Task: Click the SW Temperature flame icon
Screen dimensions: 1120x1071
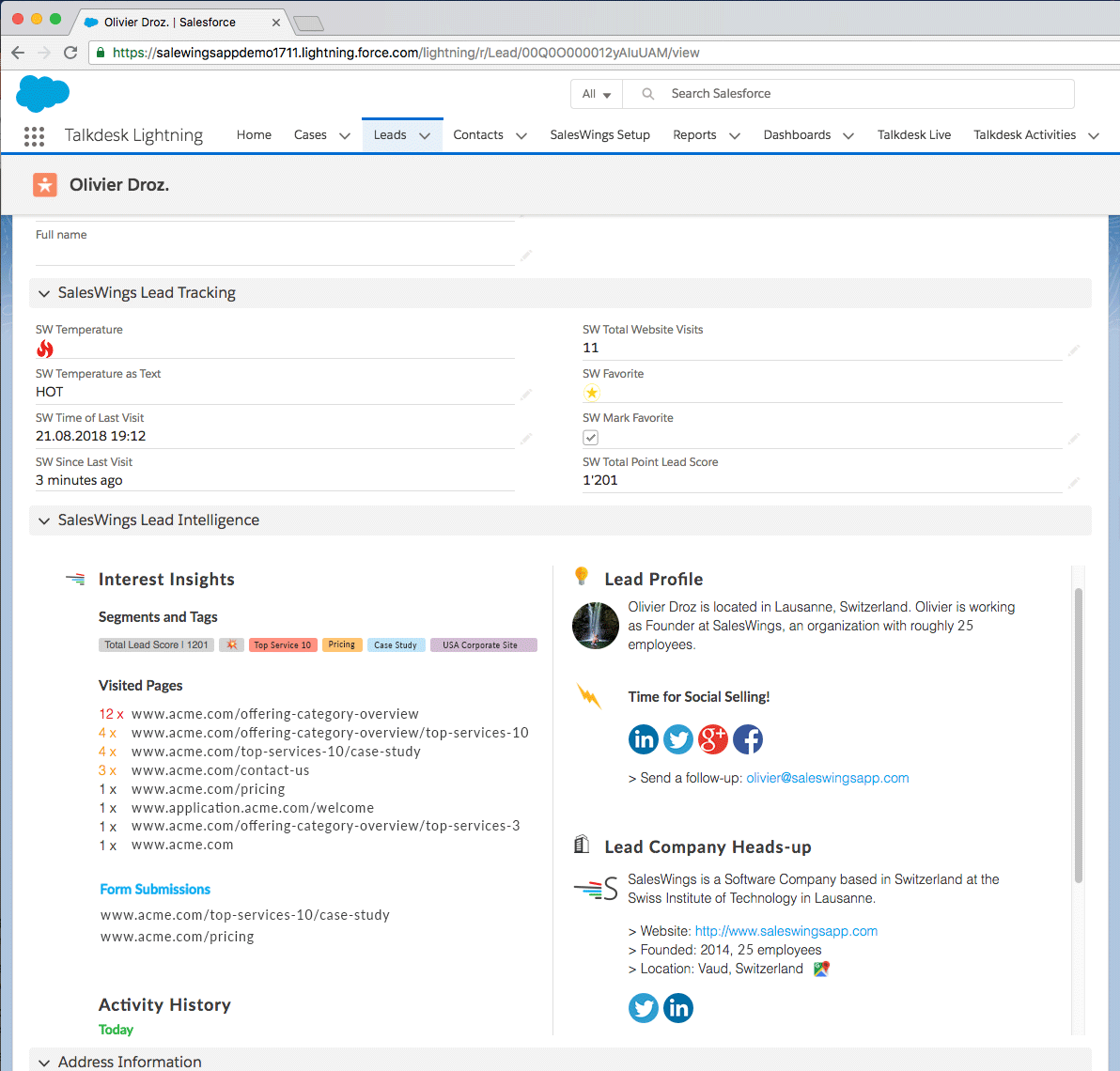Action: click(45, 349)
